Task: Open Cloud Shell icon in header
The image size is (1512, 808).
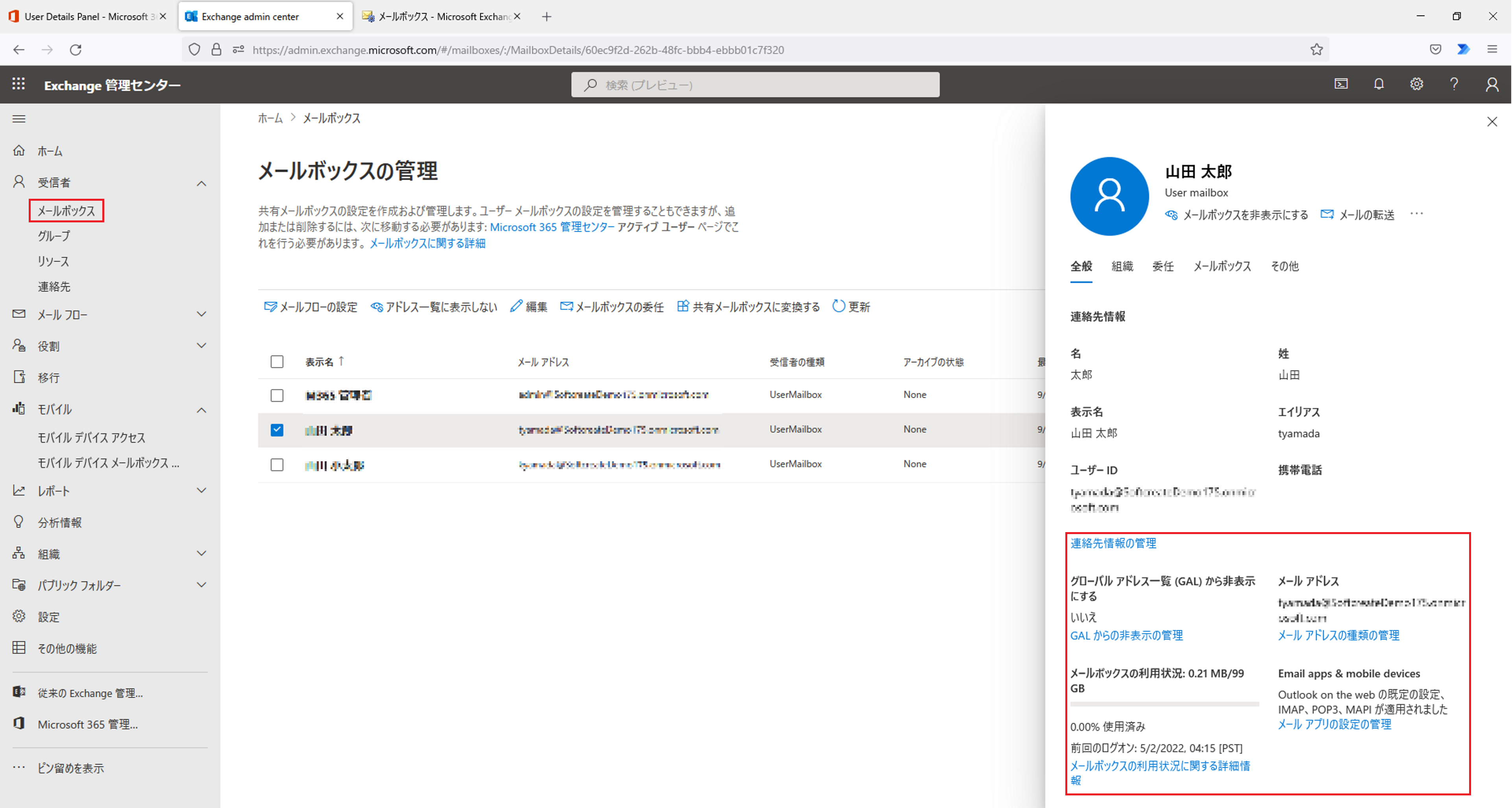Action: (x=1341, y=84)
